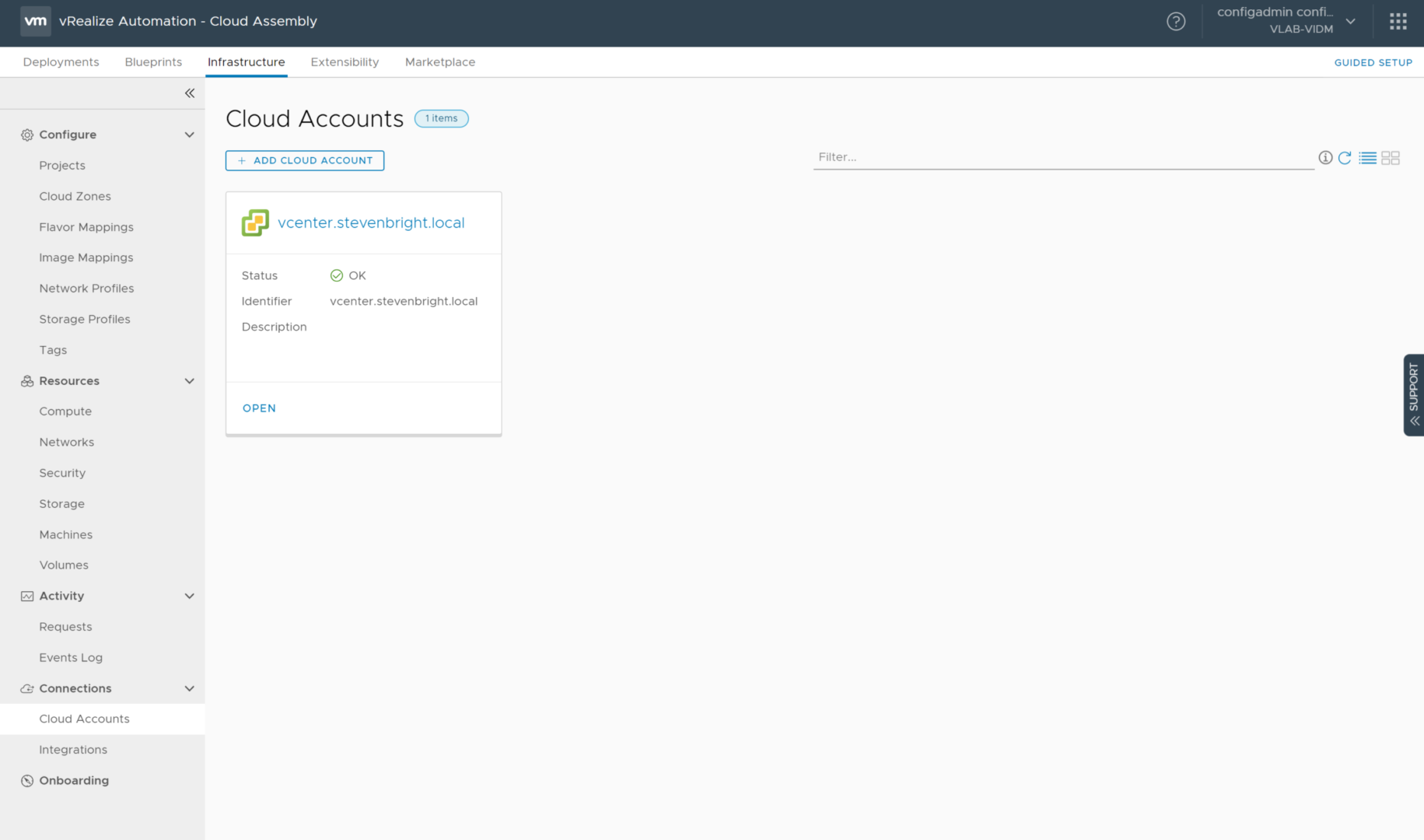Go to the Marketplace tab
The image size is (1424, 840).
[439, 62]
